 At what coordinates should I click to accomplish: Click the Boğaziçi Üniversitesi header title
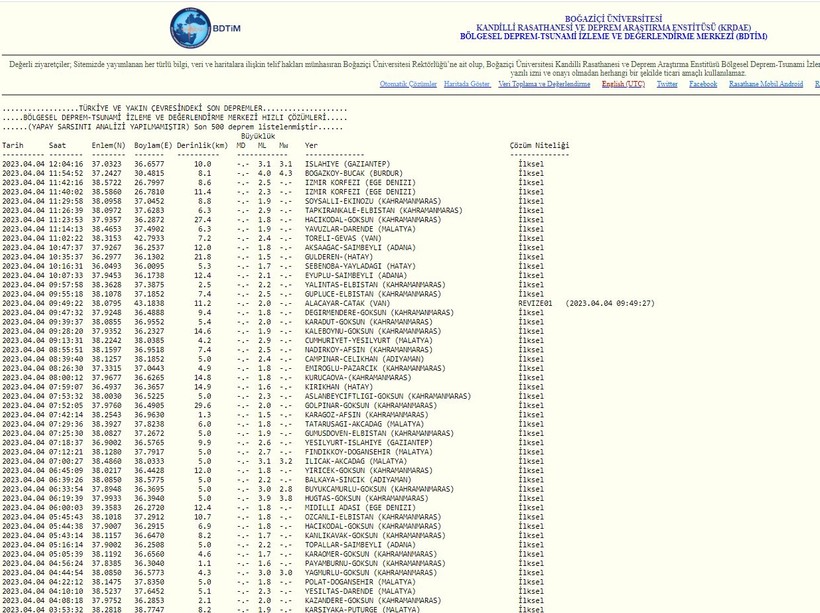[x=613, y=19]
